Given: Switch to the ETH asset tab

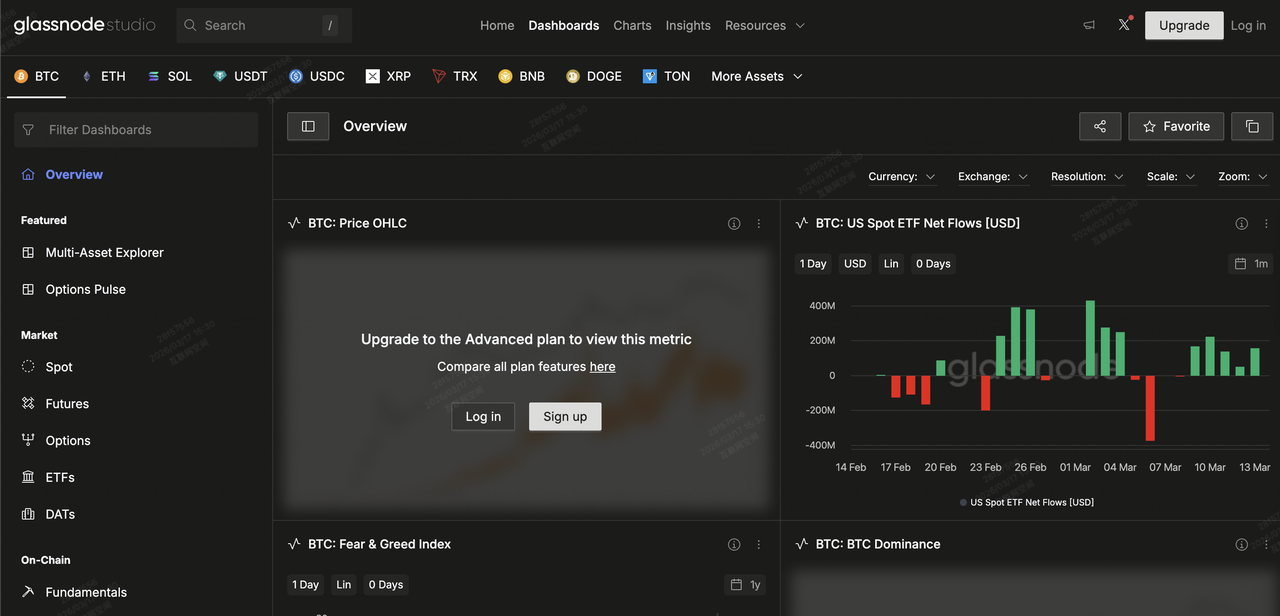Looking at the screenshot, I should point(103,76).
